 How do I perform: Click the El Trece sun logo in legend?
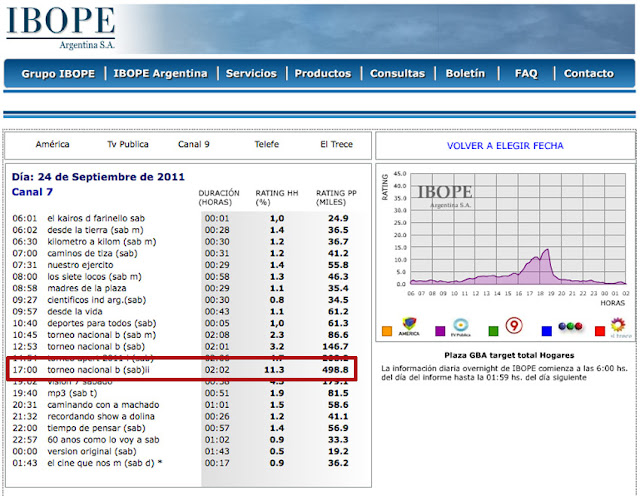[619, 328]
